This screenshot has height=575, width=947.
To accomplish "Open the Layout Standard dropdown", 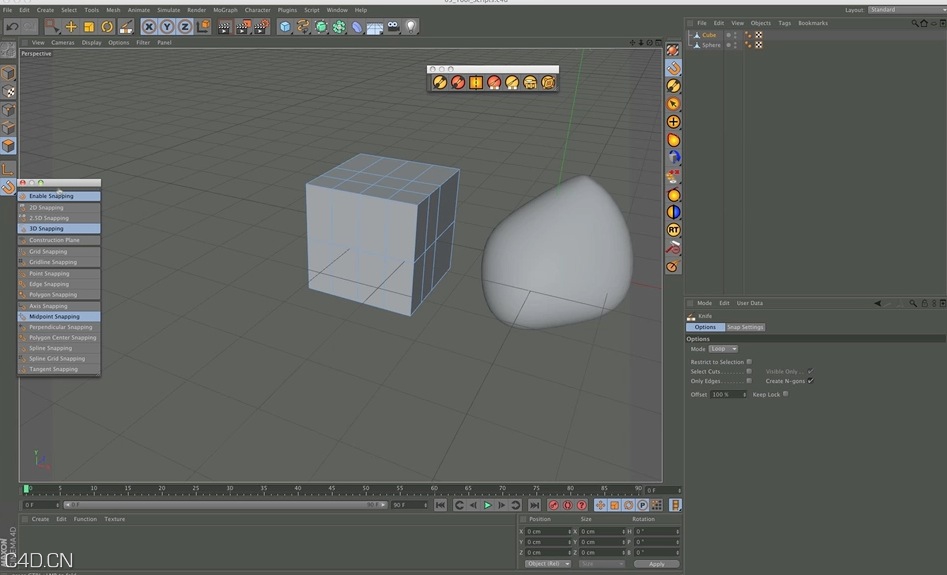I will 907,10.
